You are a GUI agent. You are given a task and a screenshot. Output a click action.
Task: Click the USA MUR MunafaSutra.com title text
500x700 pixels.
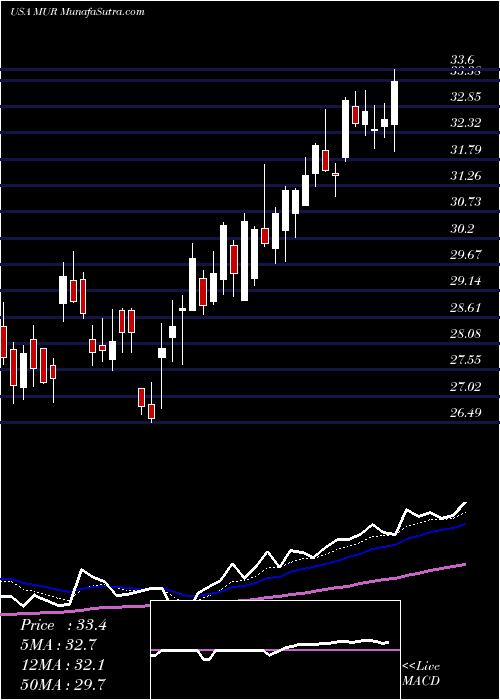click(x=77, y=12)
